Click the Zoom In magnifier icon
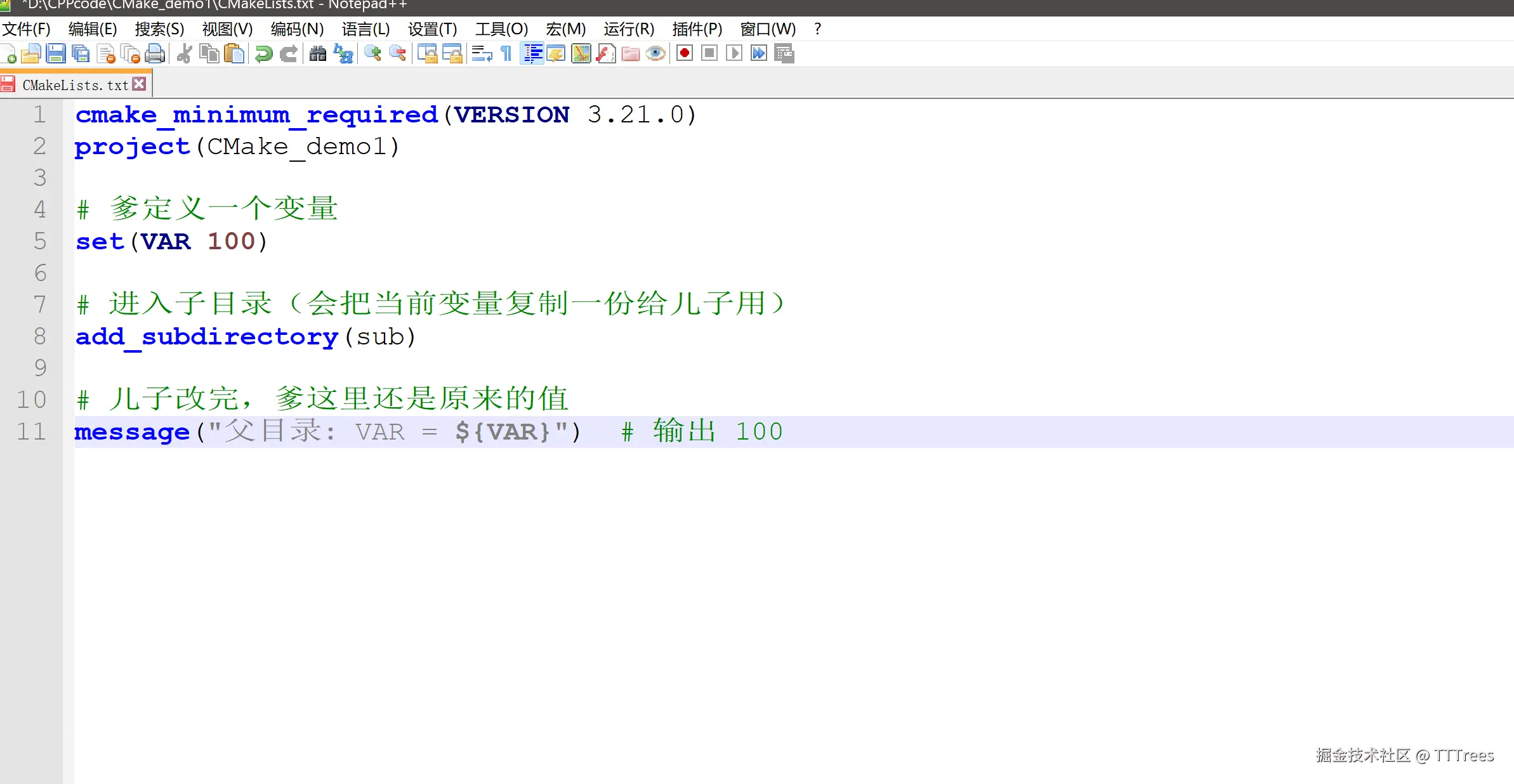This screenshot has height=784, width=1514. pos(372,54)
